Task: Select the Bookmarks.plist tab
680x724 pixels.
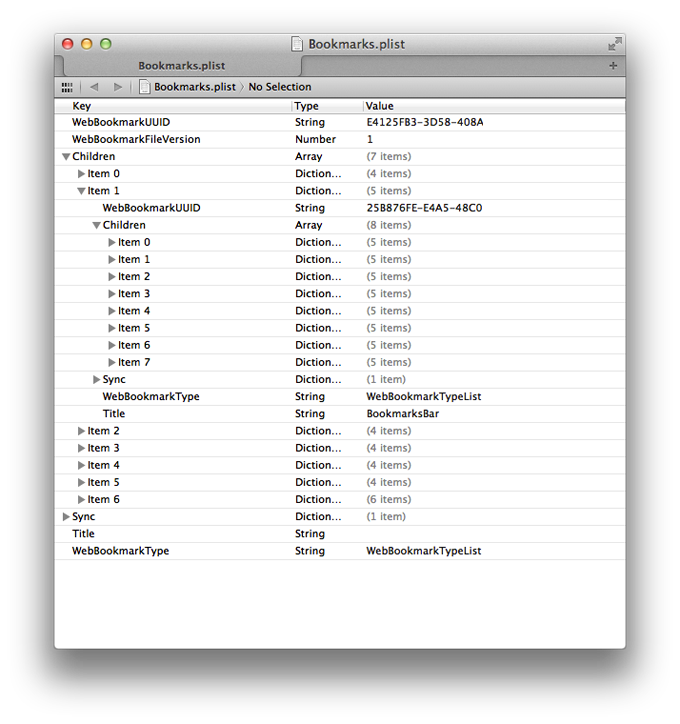Action: (182, 66)
